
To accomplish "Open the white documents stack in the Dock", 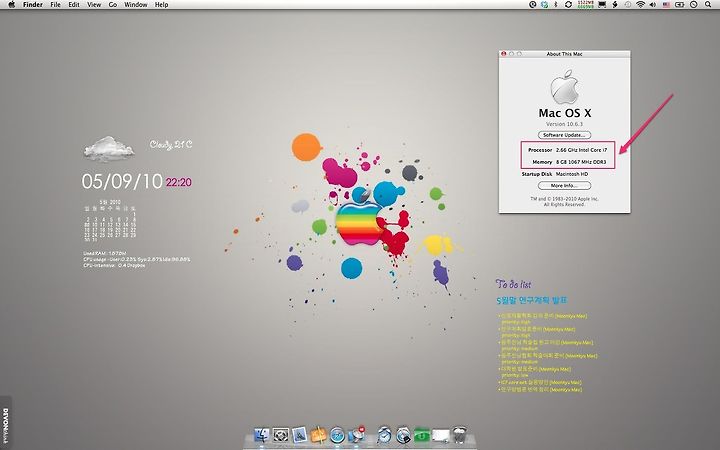I will tap(440, 436).
